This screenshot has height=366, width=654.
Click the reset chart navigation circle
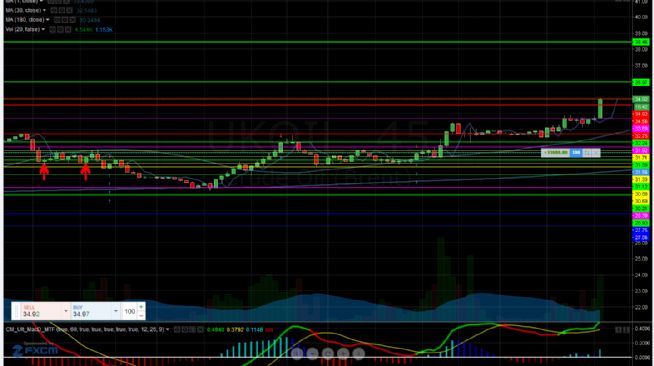click(x=328, y=354)
